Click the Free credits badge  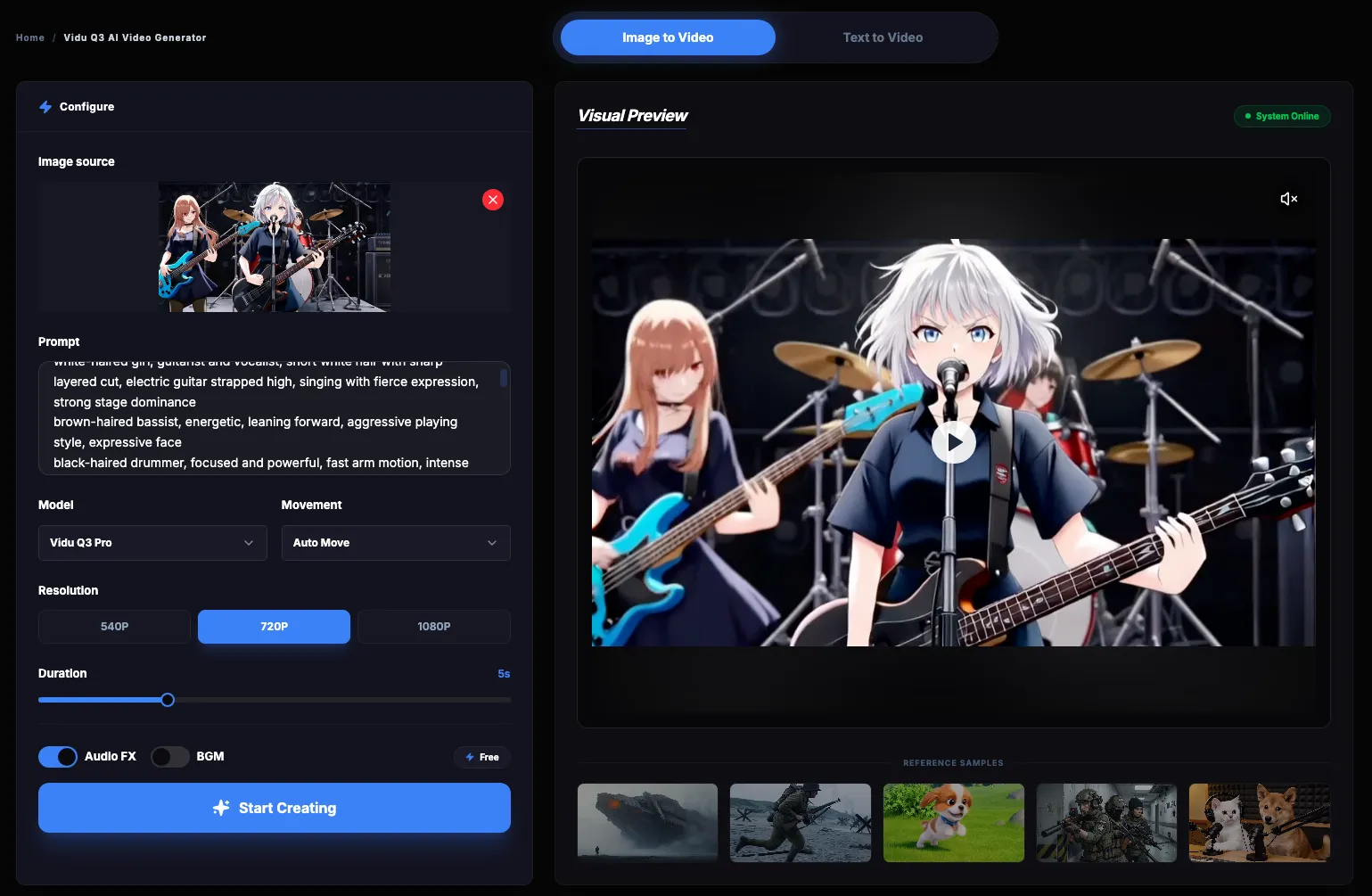(x=482, y=757)
